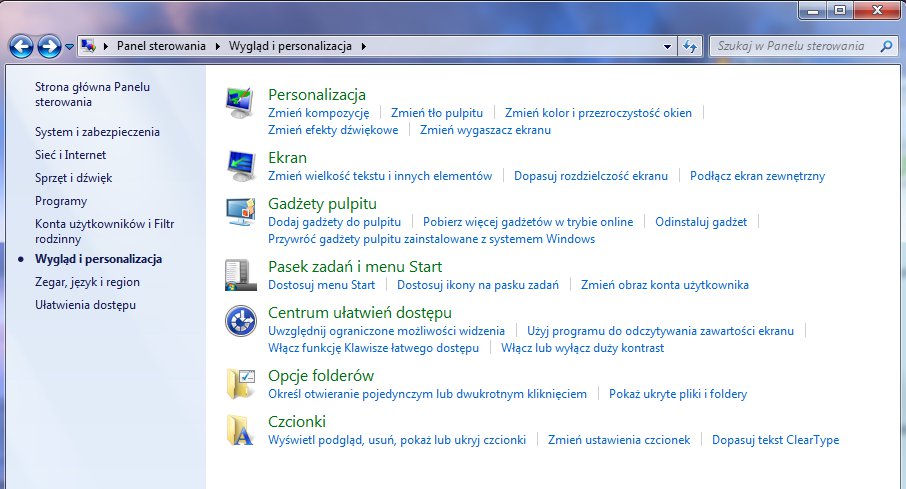Open Sieć i Internet category

70,155
